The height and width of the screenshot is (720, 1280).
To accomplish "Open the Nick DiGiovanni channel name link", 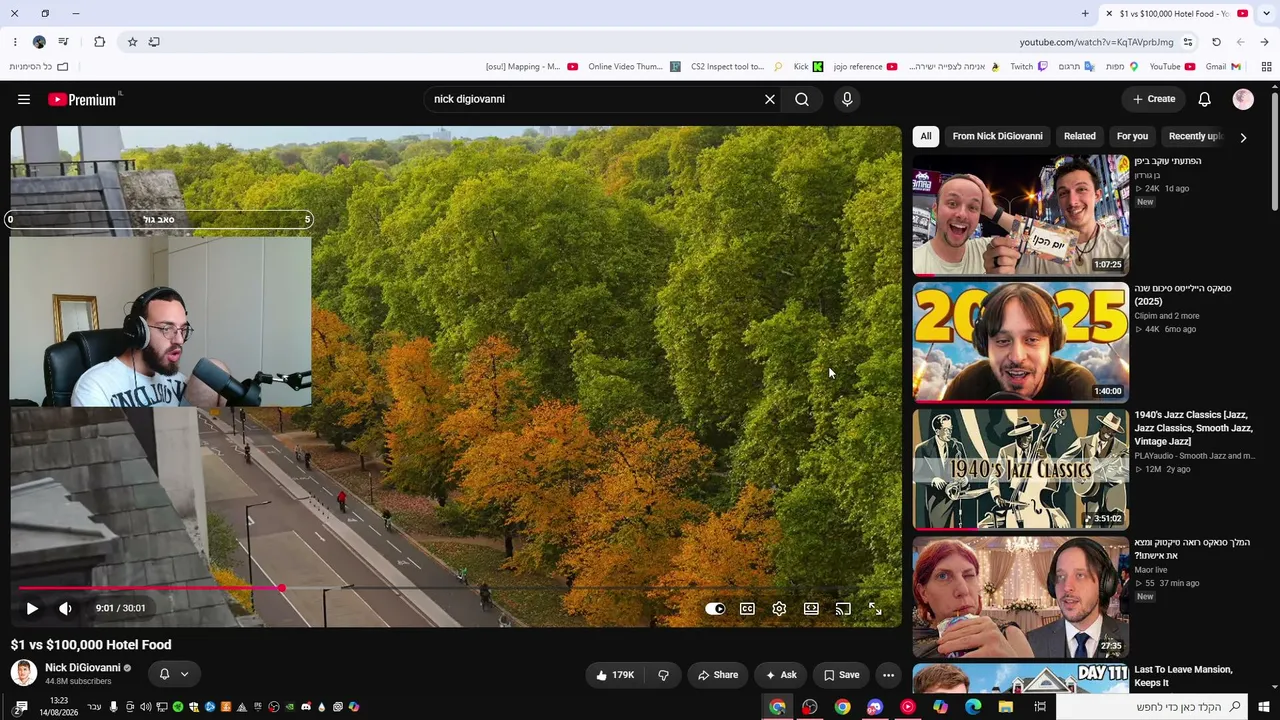I will 83,667.
